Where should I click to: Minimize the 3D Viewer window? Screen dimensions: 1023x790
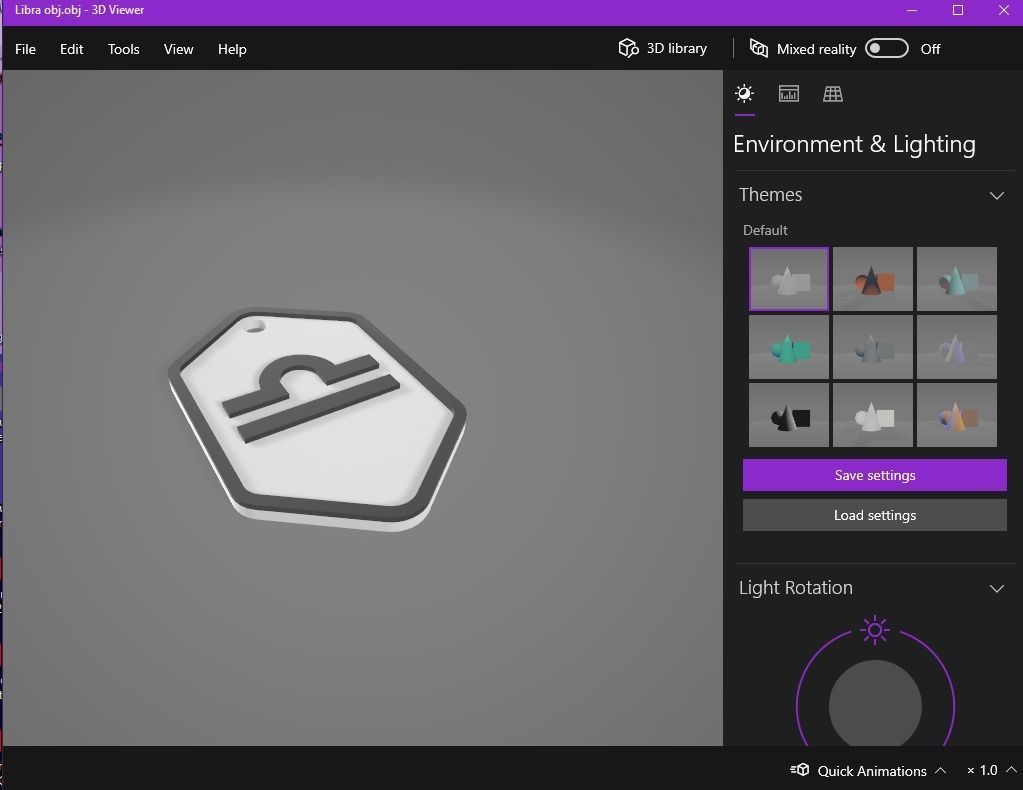tap(912, 10)
